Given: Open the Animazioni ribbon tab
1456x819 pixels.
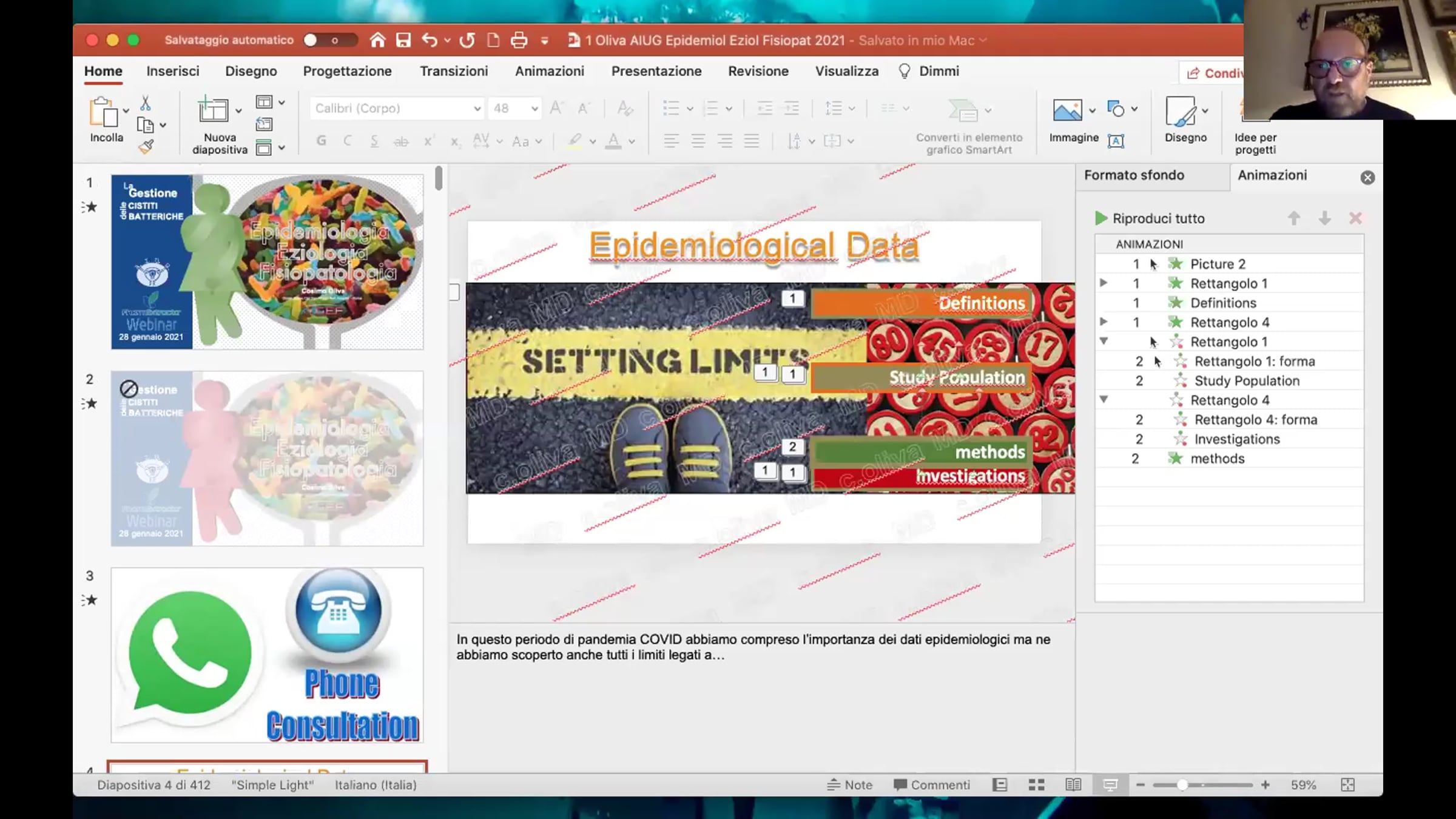Looking at the screenshot, I should [x=550, y=71].
